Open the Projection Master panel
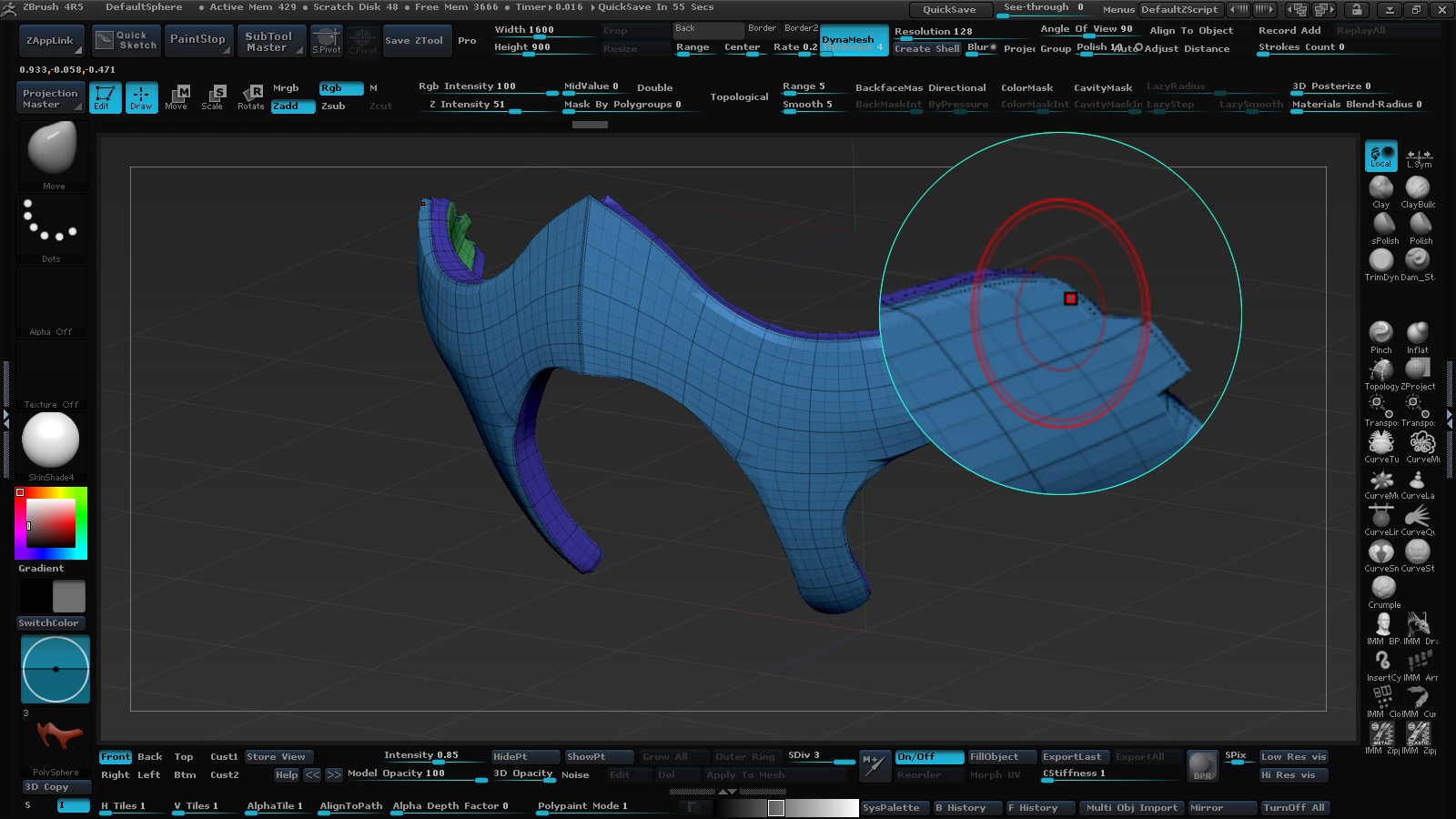The width and height of the screenshot is (1456, 819). pos(51,98)
